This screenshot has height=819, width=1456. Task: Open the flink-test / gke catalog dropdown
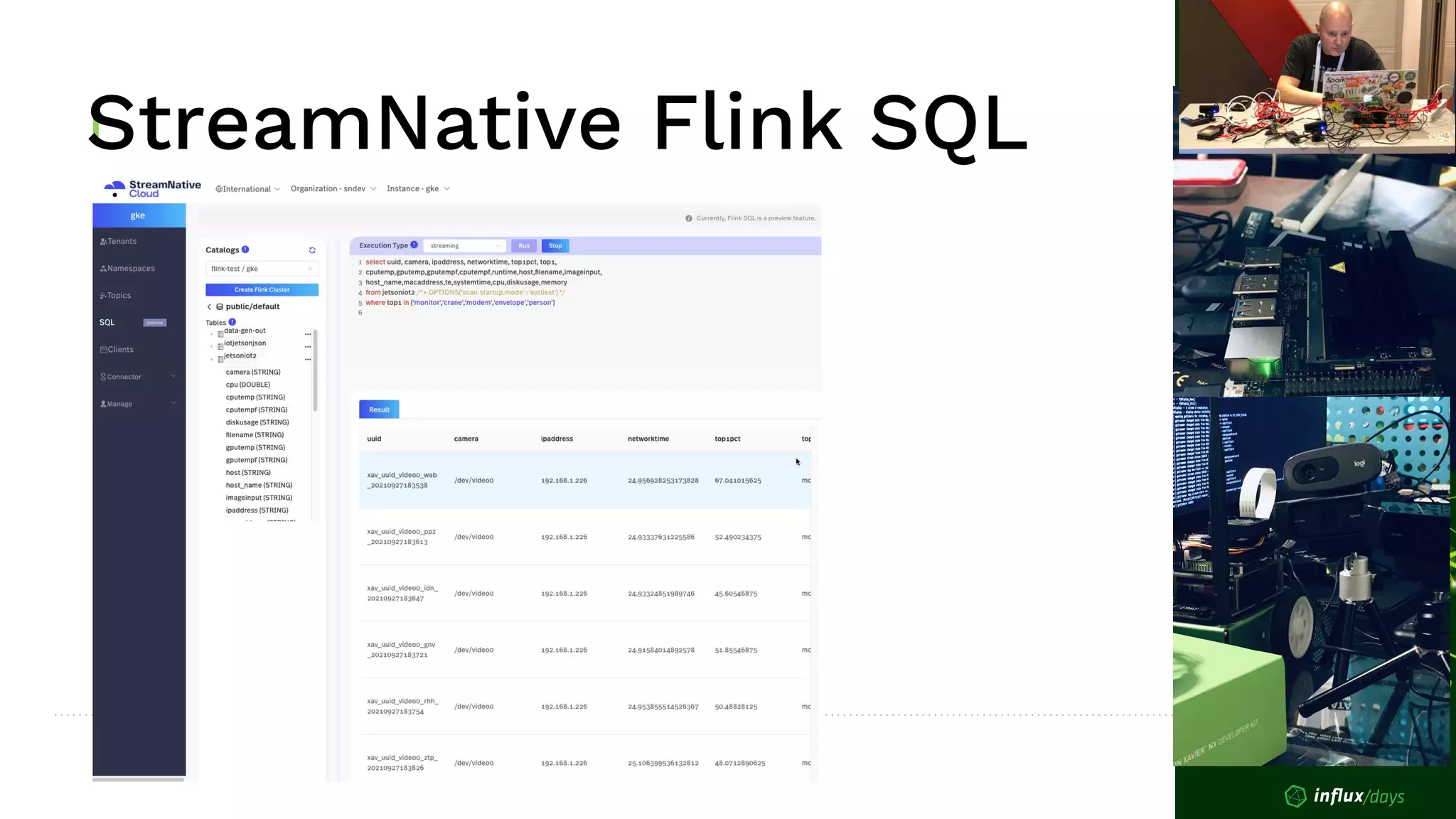coord(262,269)
